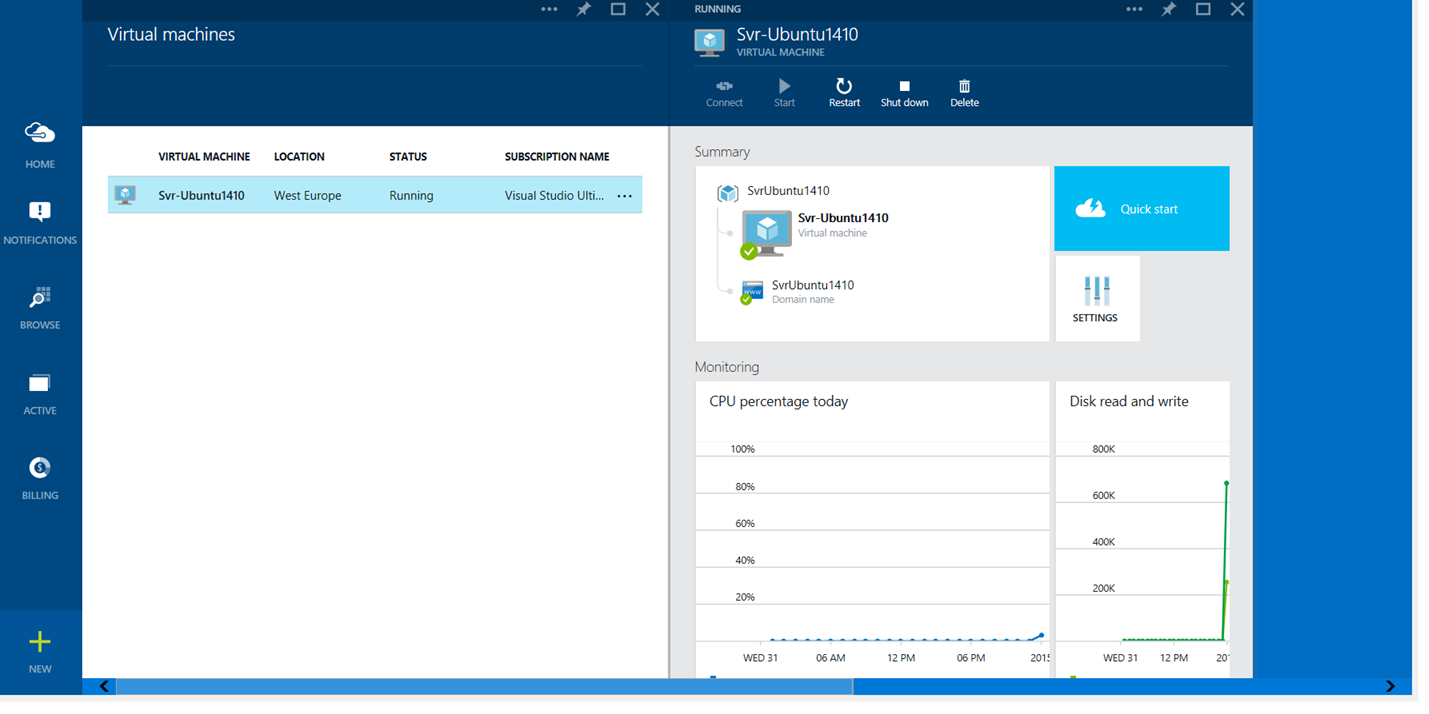Viewport: 1429px width, 714px height.
Task: Open the SETTINGS tile
Action: point(1097,298)
